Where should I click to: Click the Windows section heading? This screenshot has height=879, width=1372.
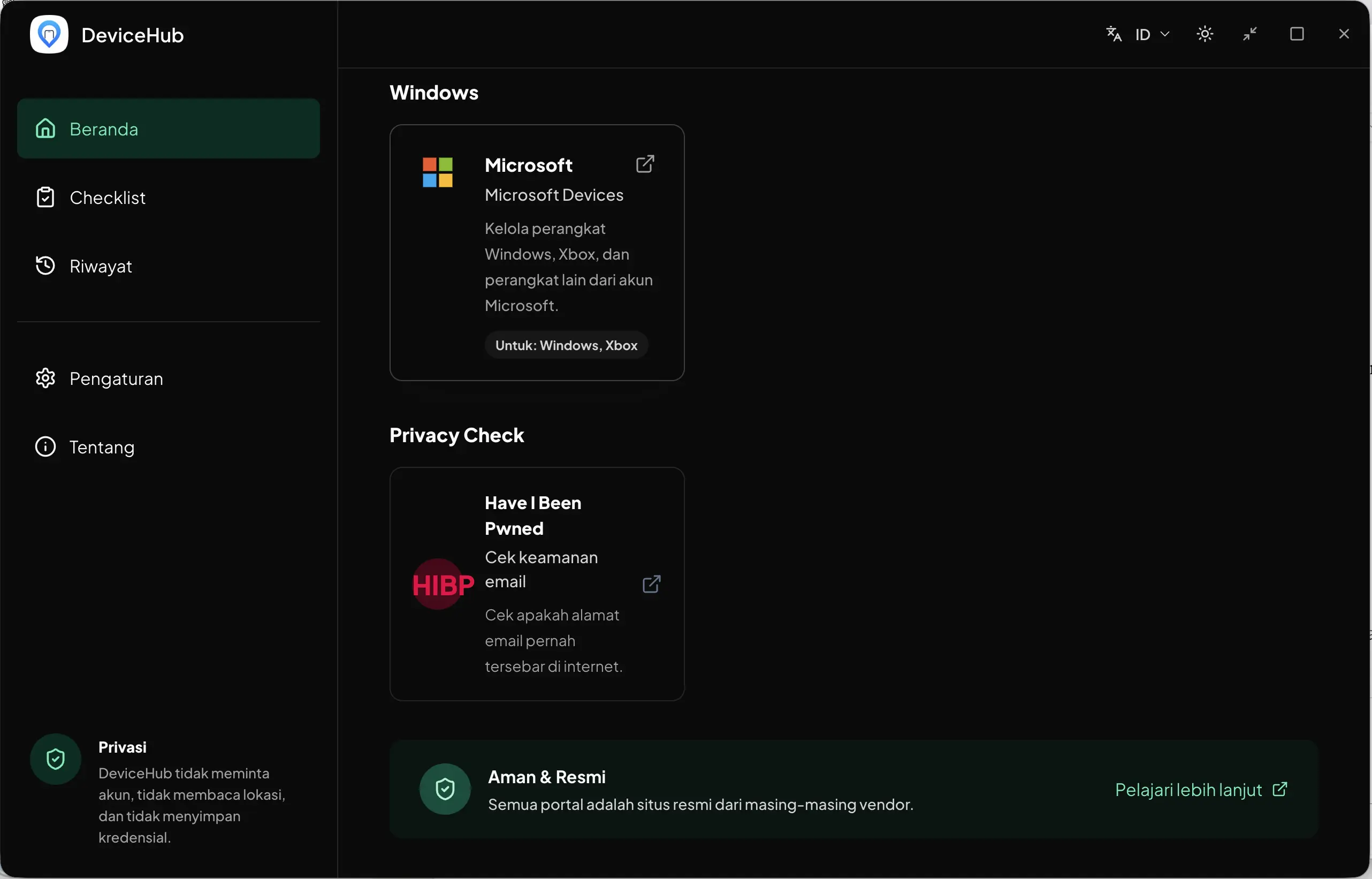[x=434, y=93]
